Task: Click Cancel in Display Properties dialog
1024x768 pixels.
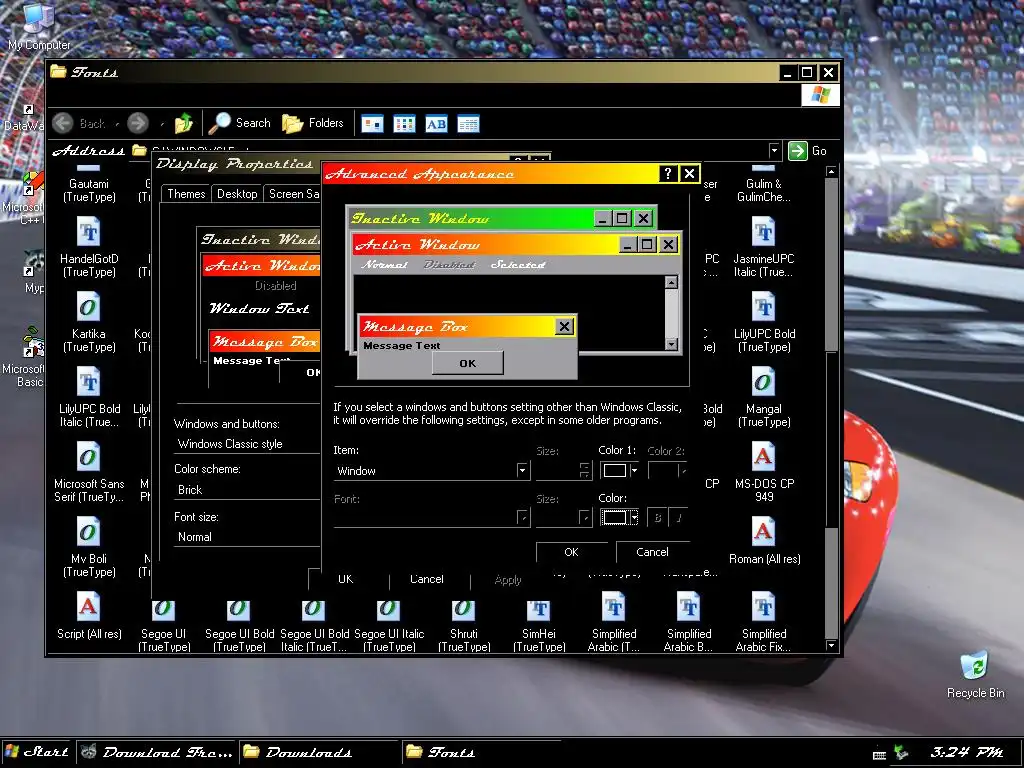Action: pyautogui.click(x=426, y=579)
